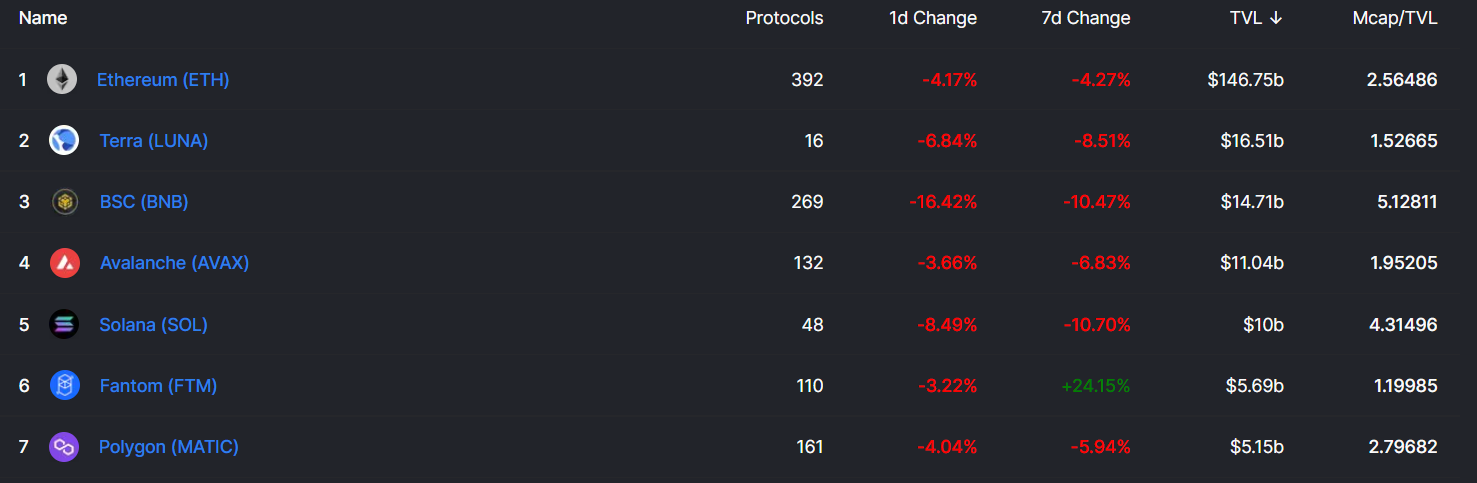Open the Solana (SOL) chain link

(x=154, y=325)
